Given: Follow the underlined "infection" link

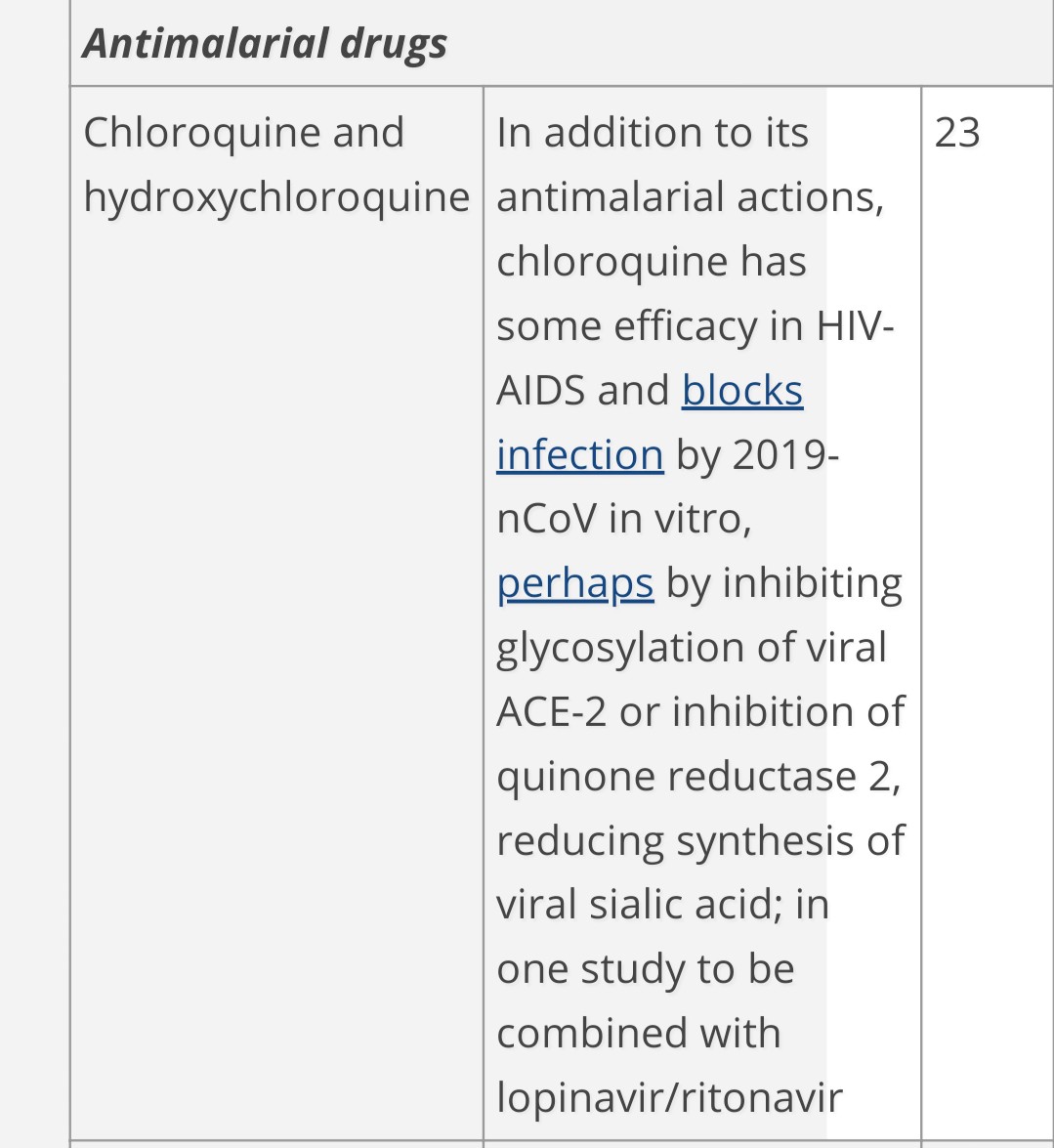Looking at the screenshot, I should 579,454.
